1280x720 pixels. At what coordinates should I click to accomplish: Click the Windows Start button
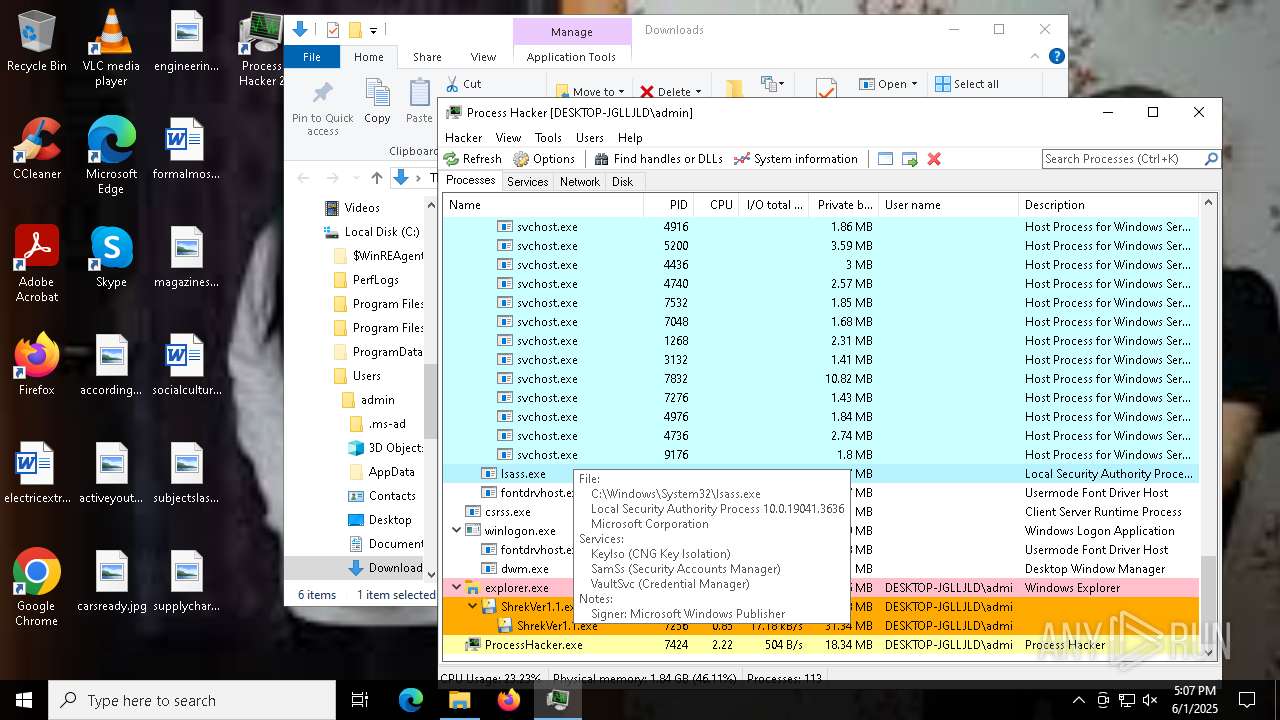click(x=24, y=700)
